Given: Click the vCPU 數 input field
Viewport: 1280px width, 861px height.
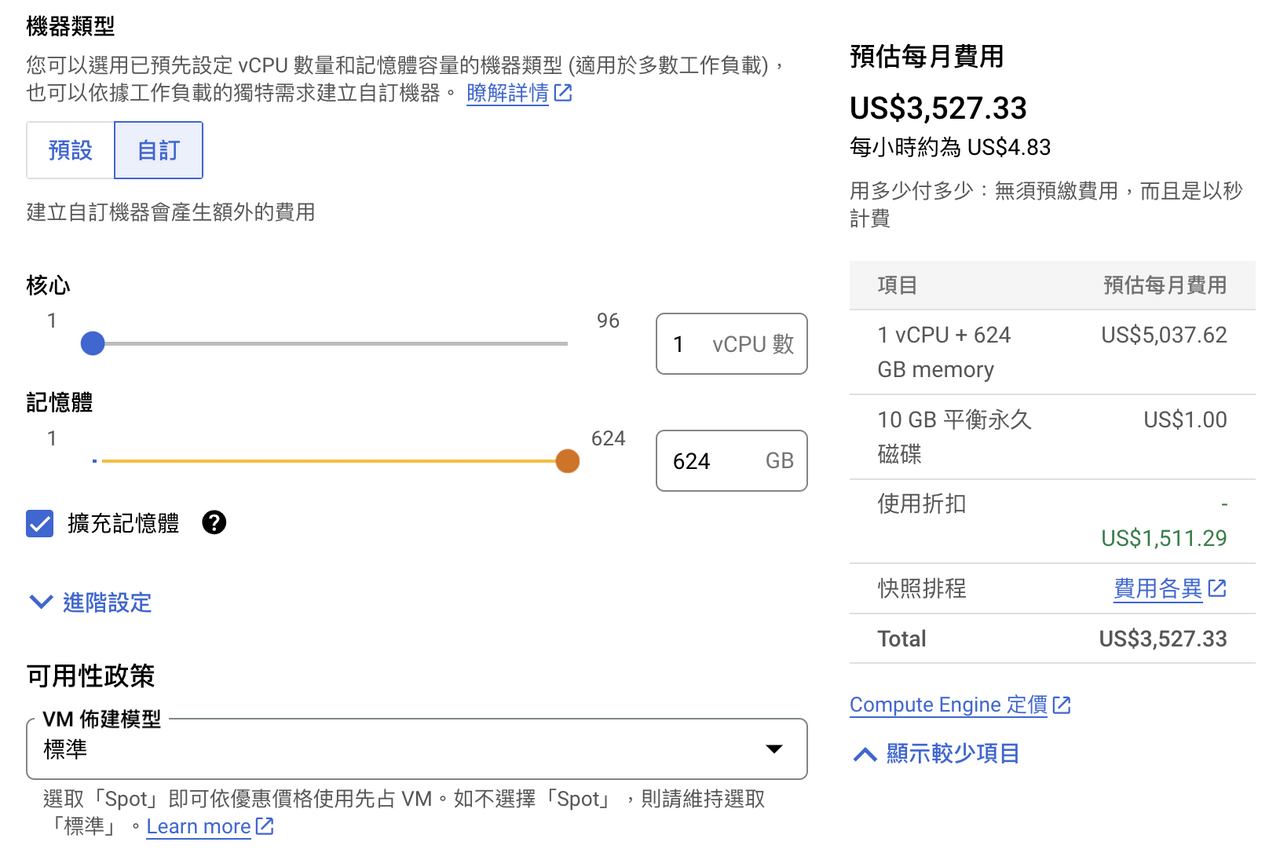Looking at the screenshot, I should point(731,344).
